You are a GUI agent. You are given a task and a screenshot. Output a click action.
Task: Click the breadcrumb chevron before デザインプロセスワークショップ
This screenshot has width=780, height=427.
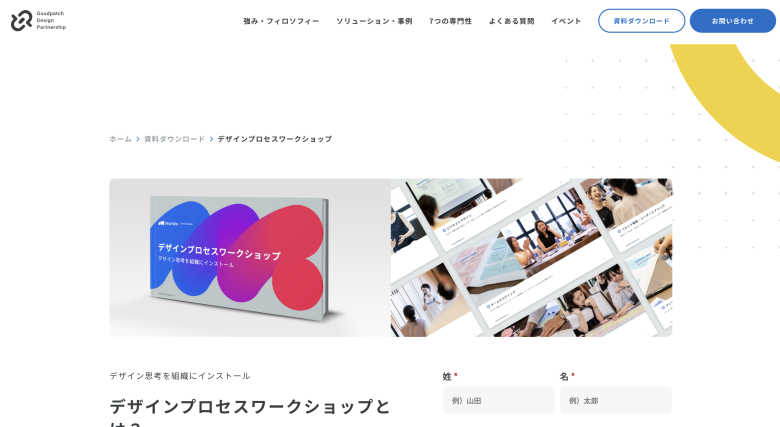(211, 139)
